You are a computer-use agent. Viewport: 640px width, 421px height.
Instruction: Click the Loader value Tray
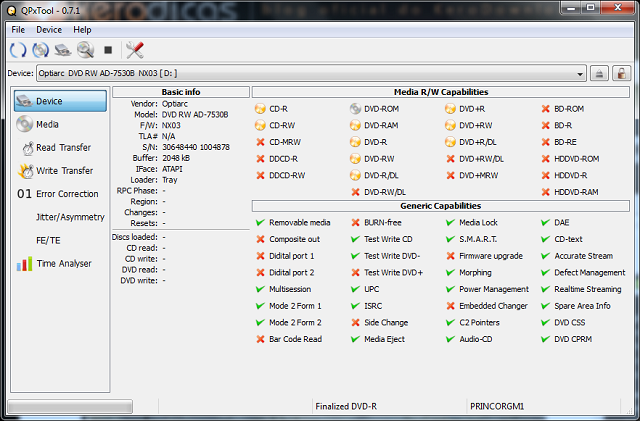169,180
